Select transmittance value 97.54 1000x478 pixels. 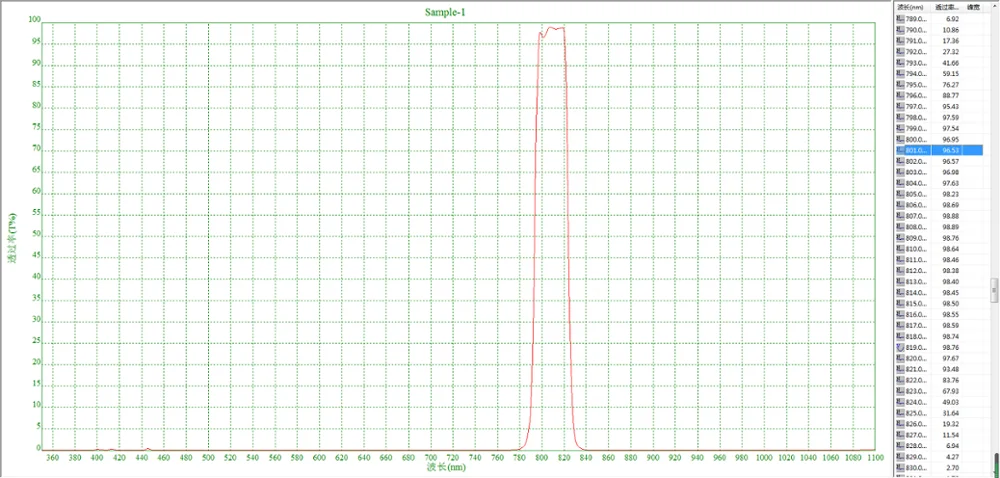tap(950, 129)
